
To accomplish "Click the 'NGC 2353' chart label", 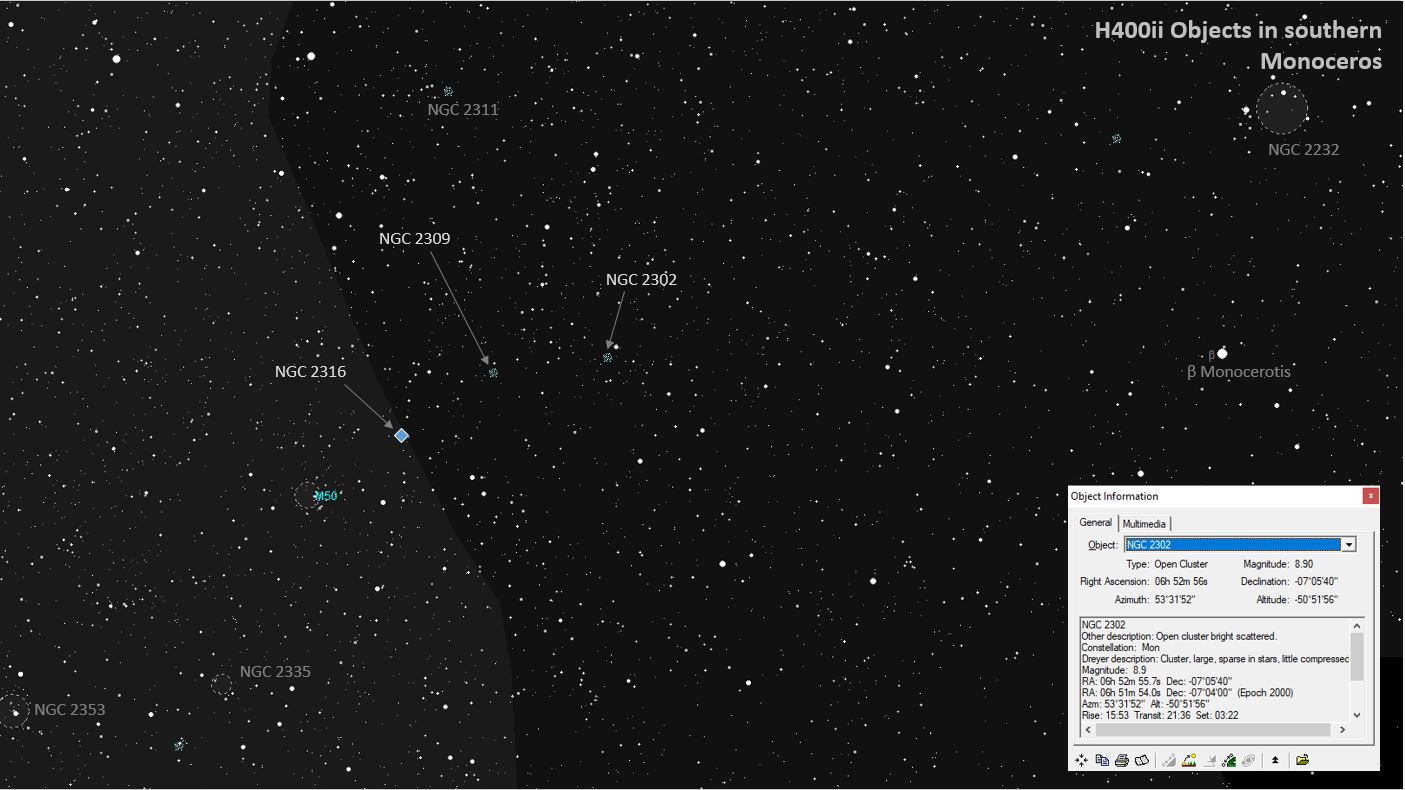I will click(69, 710).
